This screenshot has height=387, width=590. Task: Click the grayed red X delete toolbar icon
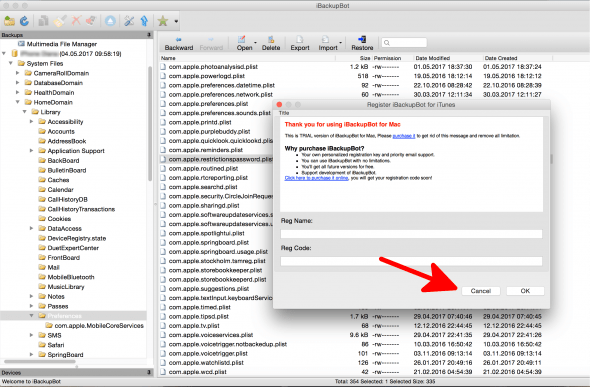76,21
